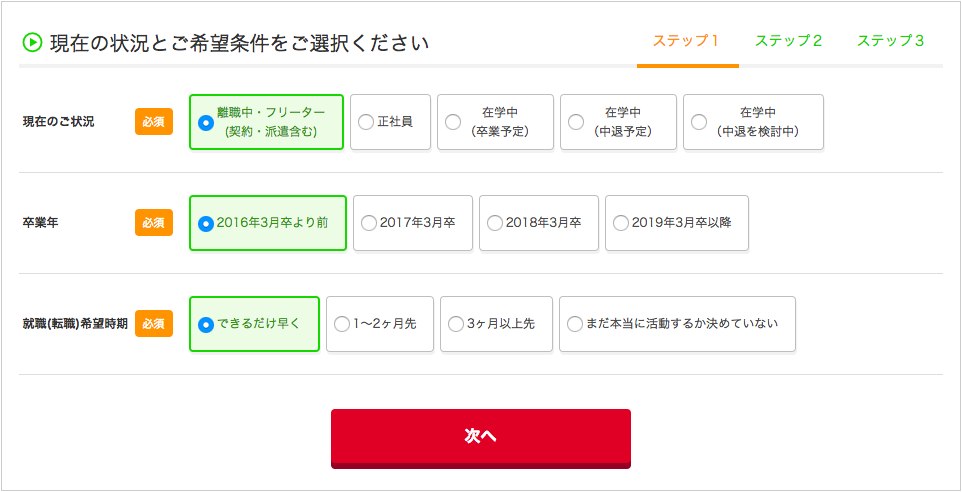962x492 pixels.
Task: Click 必須 badge beside 卒業年
Action: click(154, 223)
